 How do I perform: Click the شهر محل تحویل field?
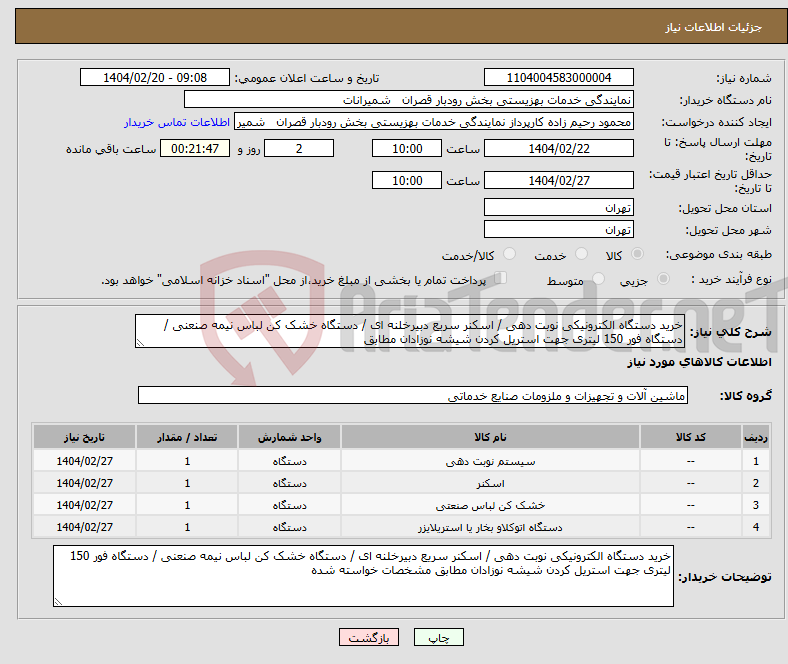coord(559,229)
